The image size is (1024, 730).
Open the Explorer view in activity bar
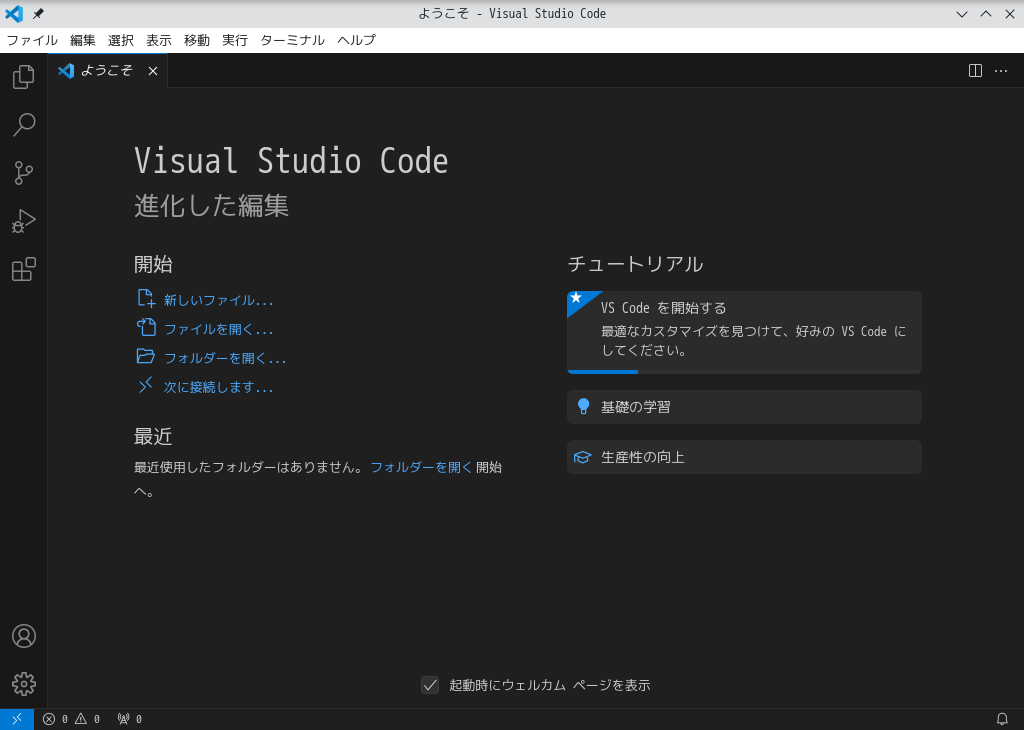click(24, 76)
